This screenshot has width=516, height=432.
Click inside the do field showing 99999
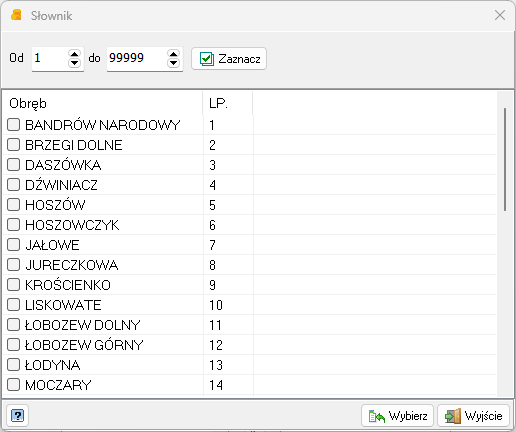tap(137, 58)
